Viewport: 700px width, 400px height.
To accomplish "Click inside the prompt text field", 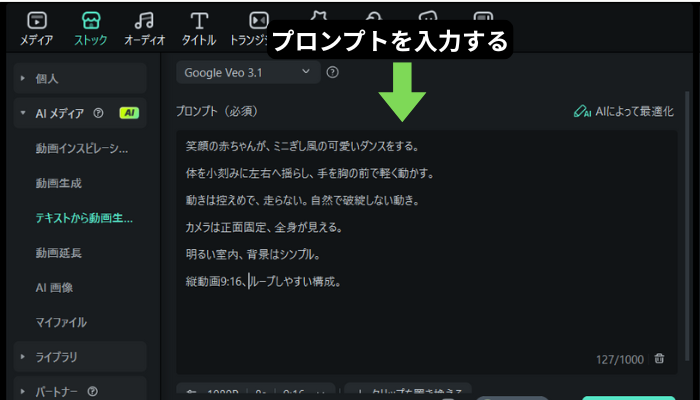I will pyautogui.click(x=426, y=252).
